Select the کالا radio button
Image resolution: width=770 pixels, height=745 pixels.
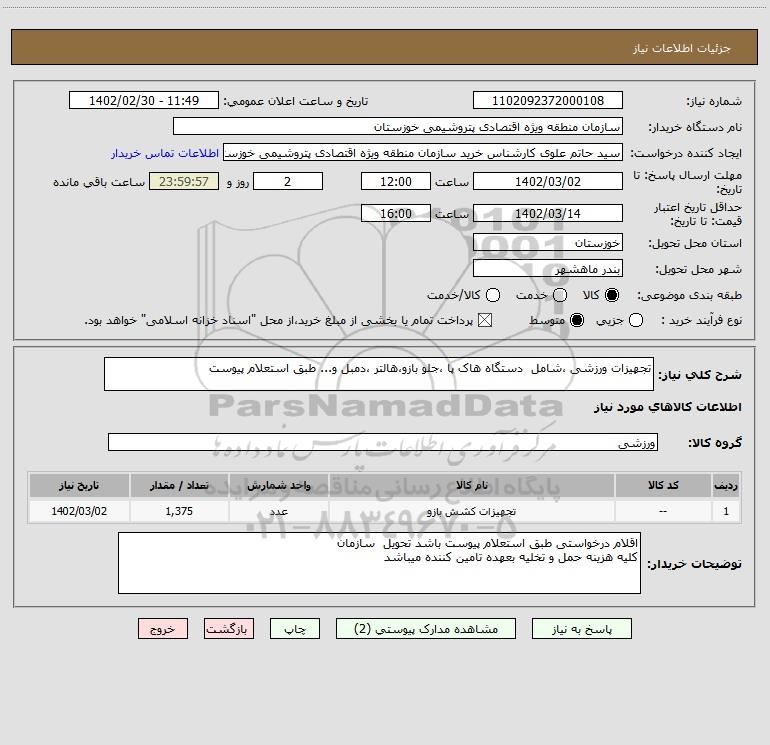(x=612, y=295)
